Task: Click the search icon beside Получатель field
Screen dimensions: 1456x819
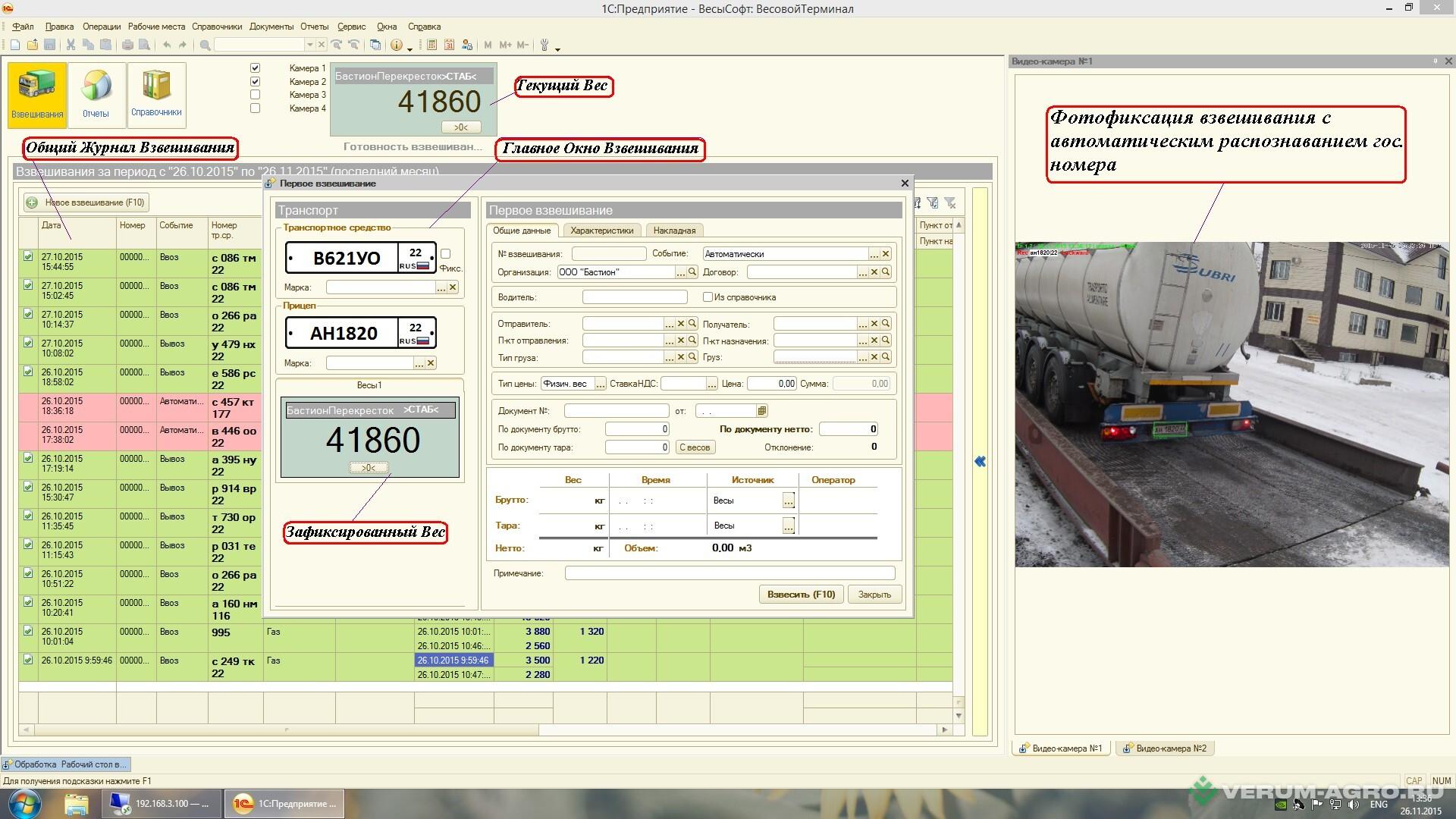Action: (x=885, y=324)
